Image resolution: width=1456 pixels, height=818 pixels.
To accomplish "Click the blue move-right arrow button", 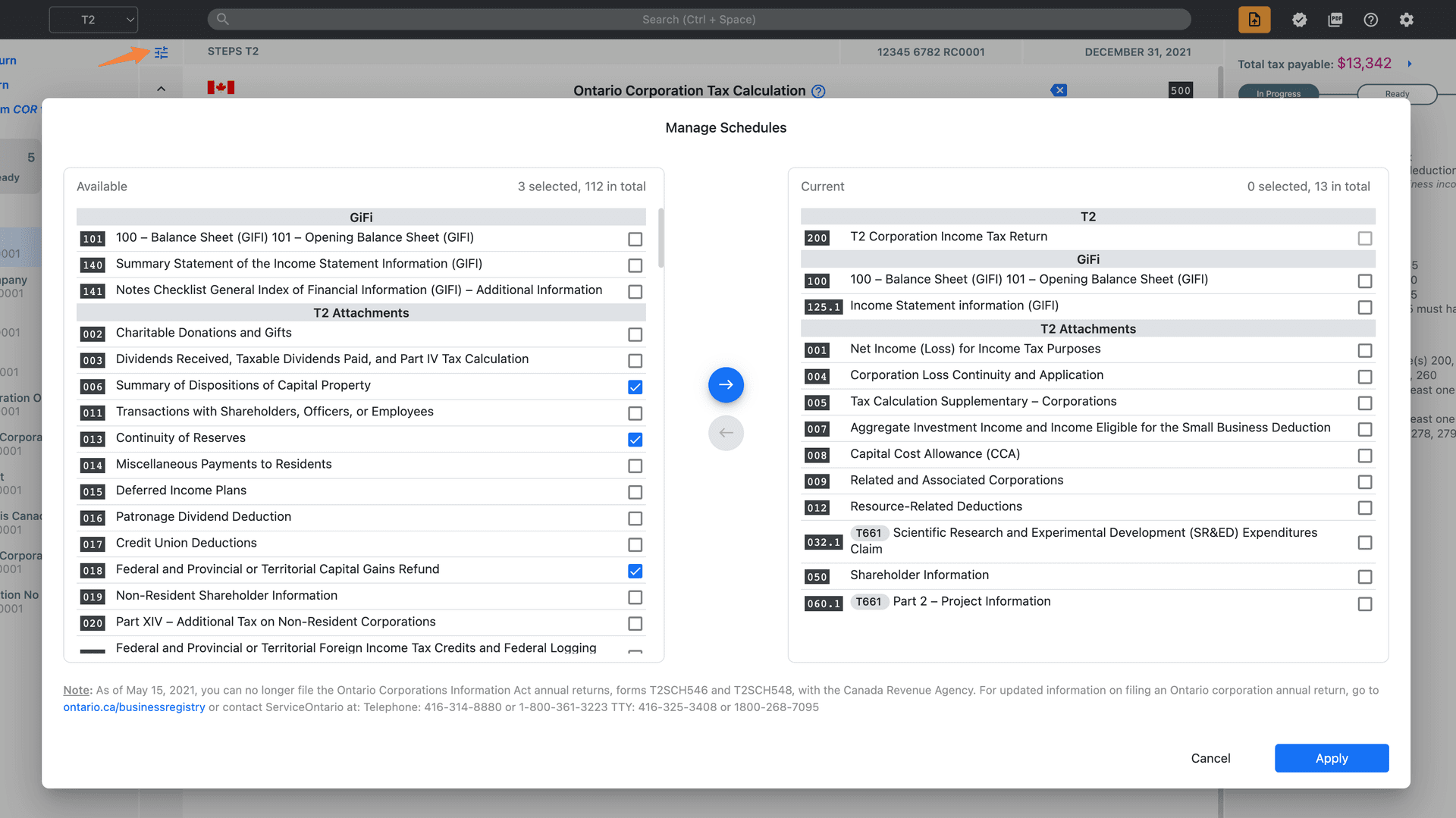I will pos(726,384).
